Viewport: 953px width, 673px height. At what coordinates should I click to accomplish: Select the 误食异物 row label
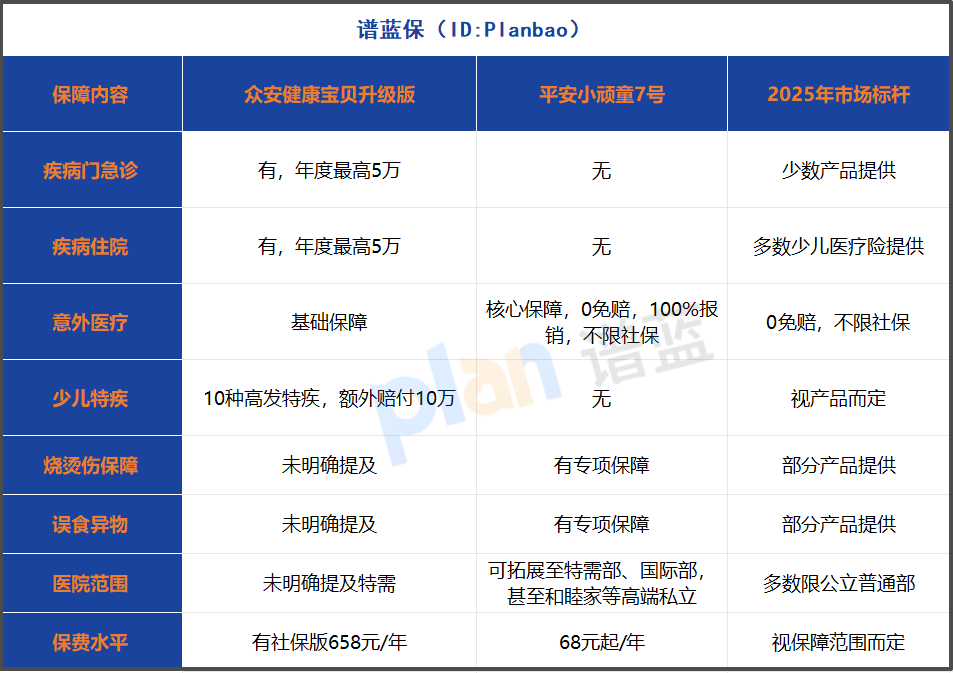[x=94, y=523]
